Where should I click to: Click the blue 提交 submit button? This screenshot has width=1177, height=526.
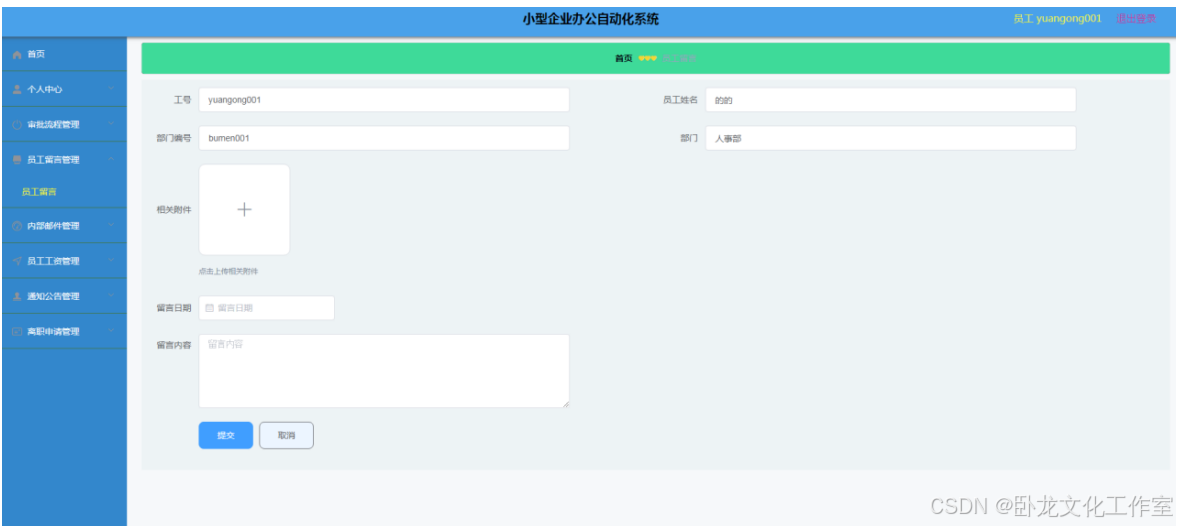pyautogui.click(x=226, y=435)
